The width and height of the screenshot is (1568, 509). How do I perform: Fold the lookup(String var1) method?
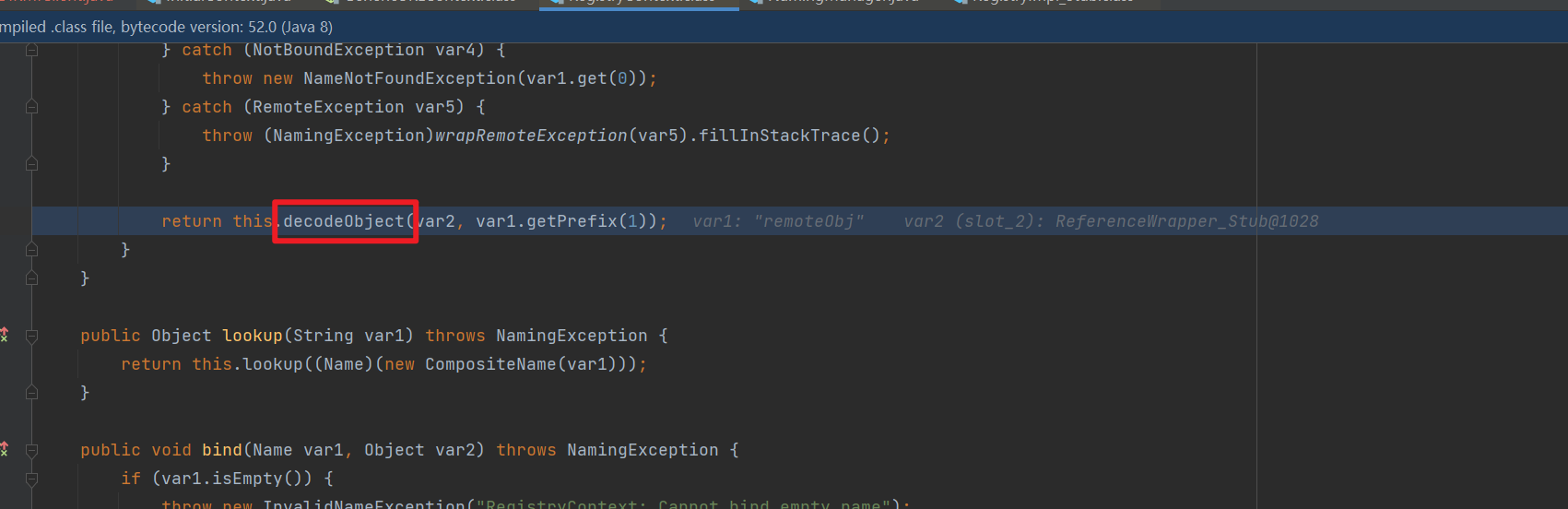31,337
